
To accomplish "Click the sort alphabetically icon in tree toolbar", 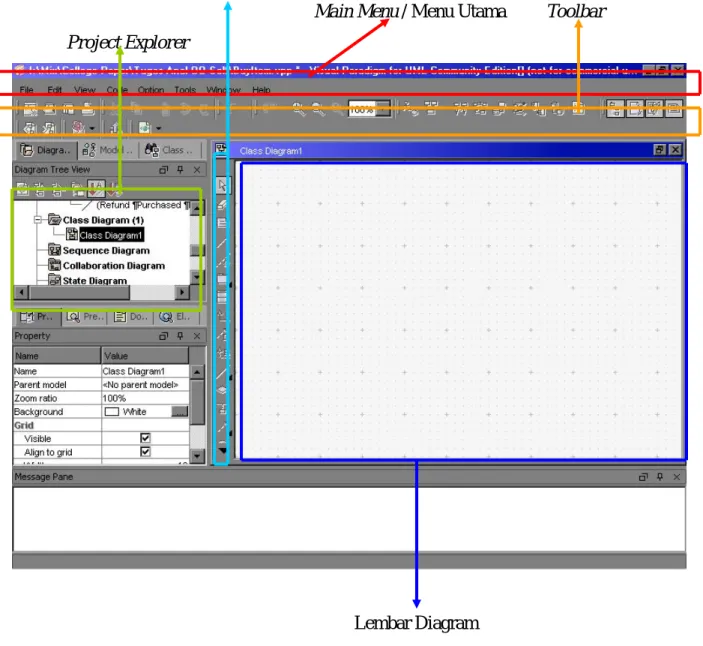I will tap(95, 189).
